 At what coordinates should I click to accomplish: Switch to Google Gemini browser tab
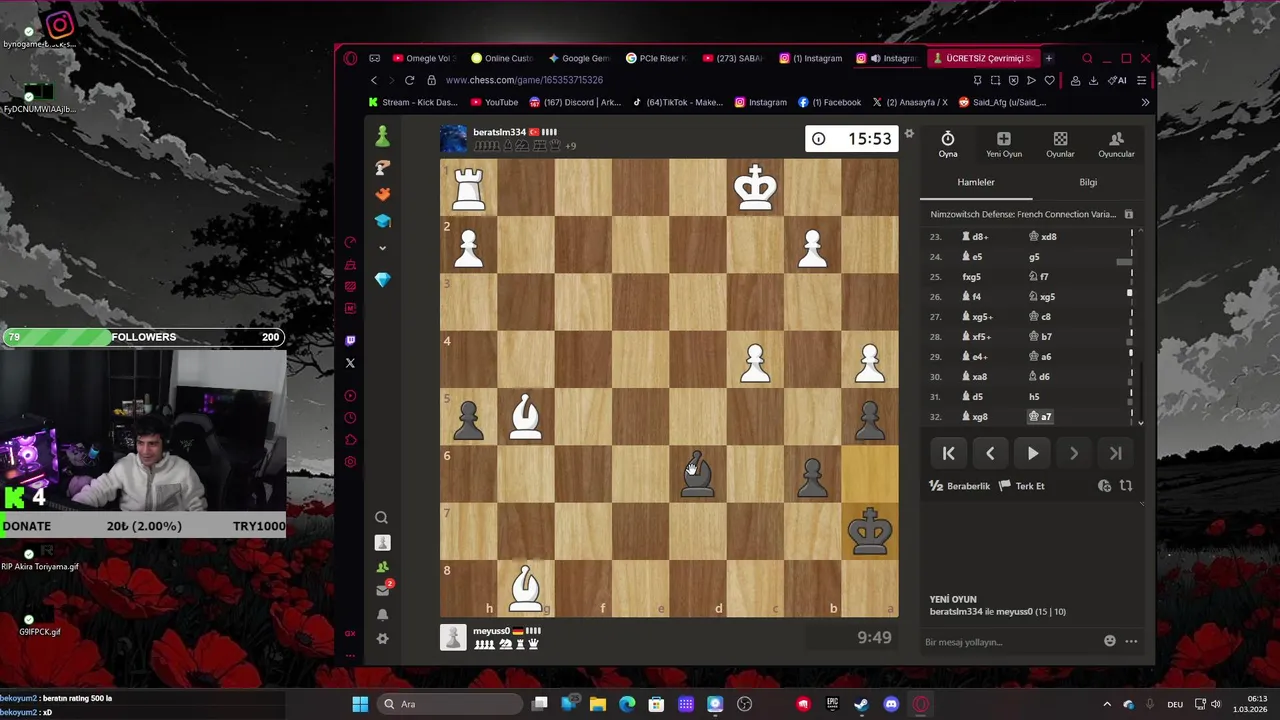pyautogui.click(x=579, y=58)
